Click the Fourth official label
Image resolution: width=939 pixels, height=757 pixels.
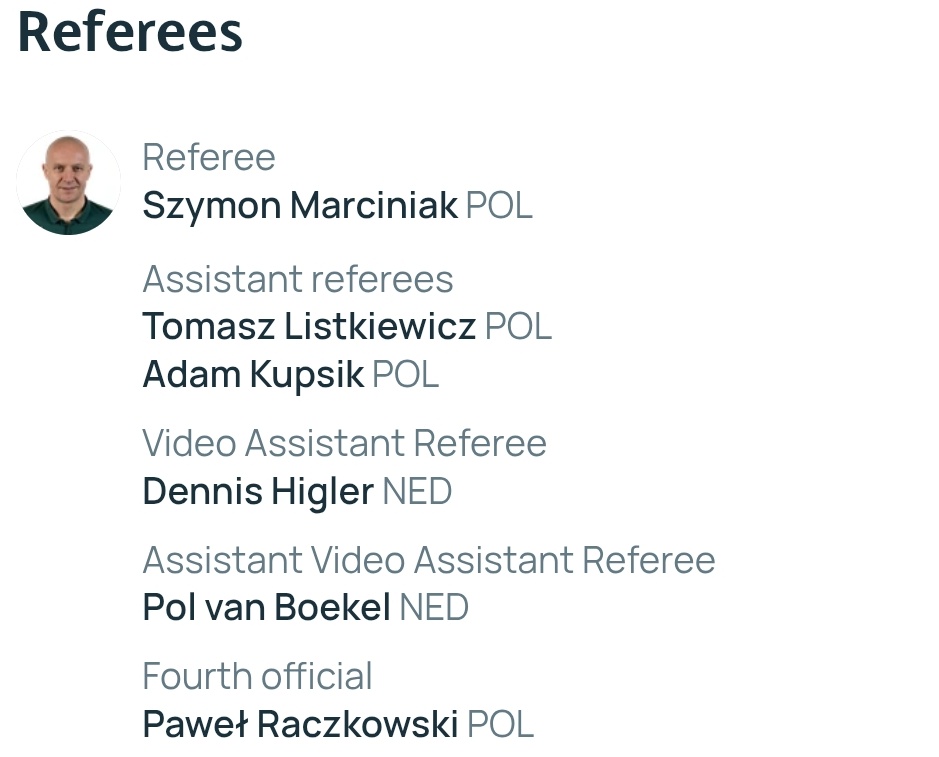tap(258, 676)
